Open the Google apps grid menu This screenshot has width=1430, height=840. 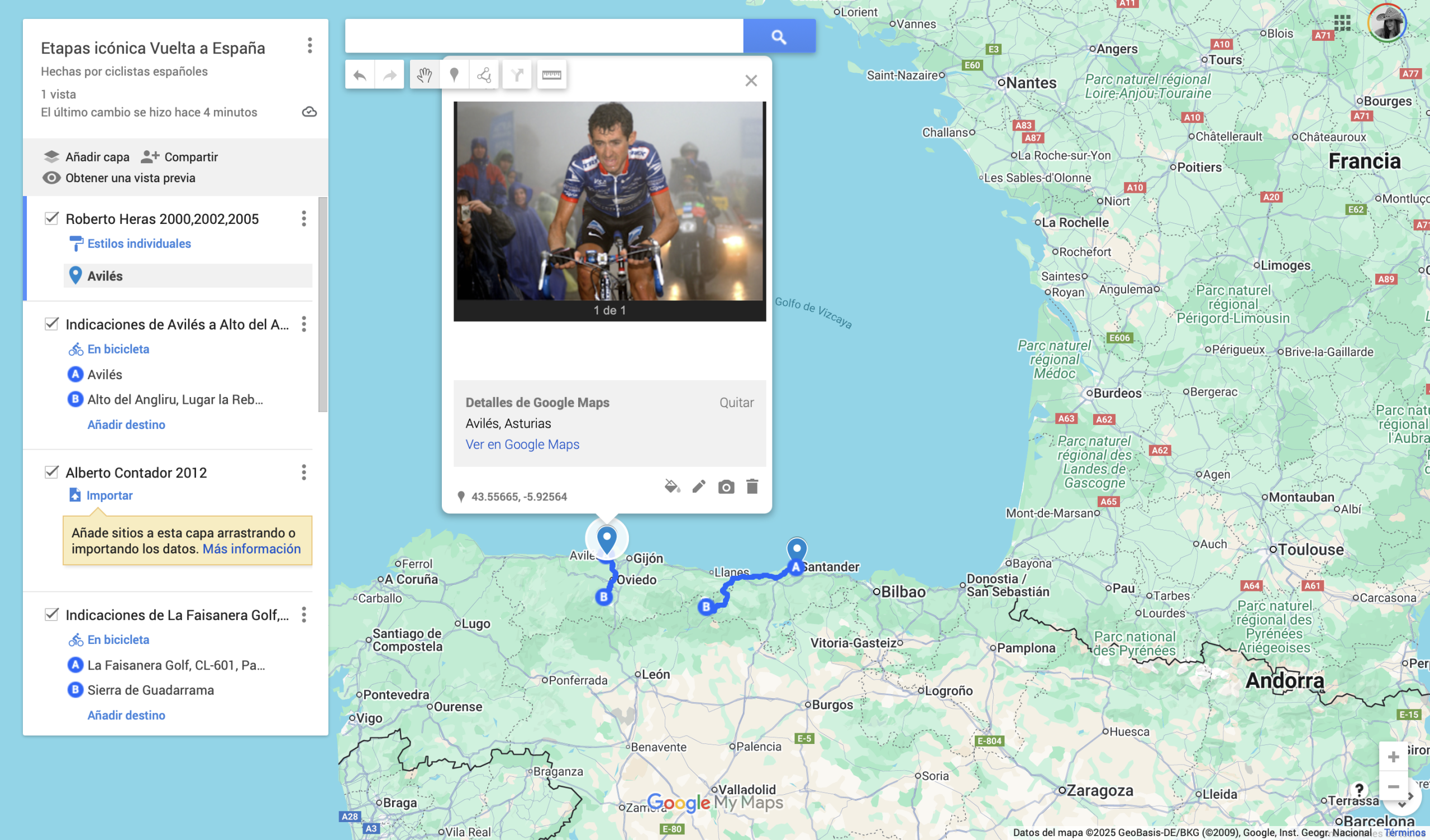(x=1342, y=23)
